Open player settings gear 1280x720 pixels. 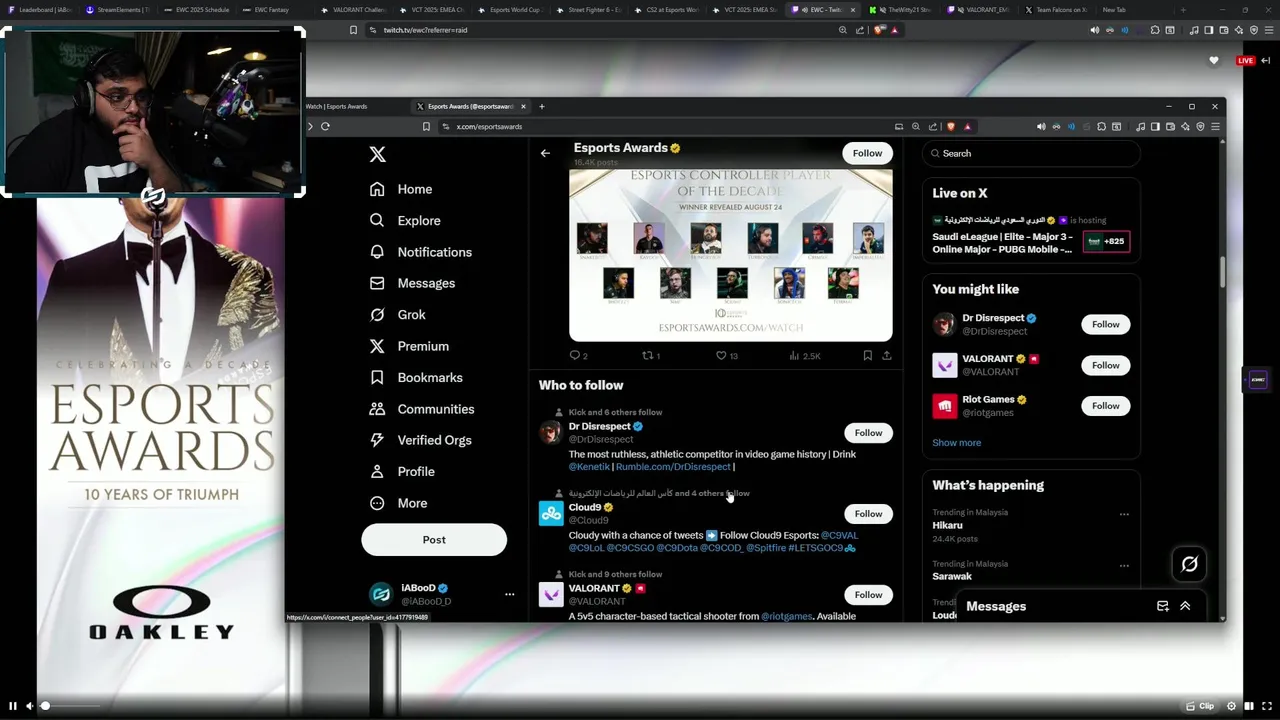pos(1231,706)
